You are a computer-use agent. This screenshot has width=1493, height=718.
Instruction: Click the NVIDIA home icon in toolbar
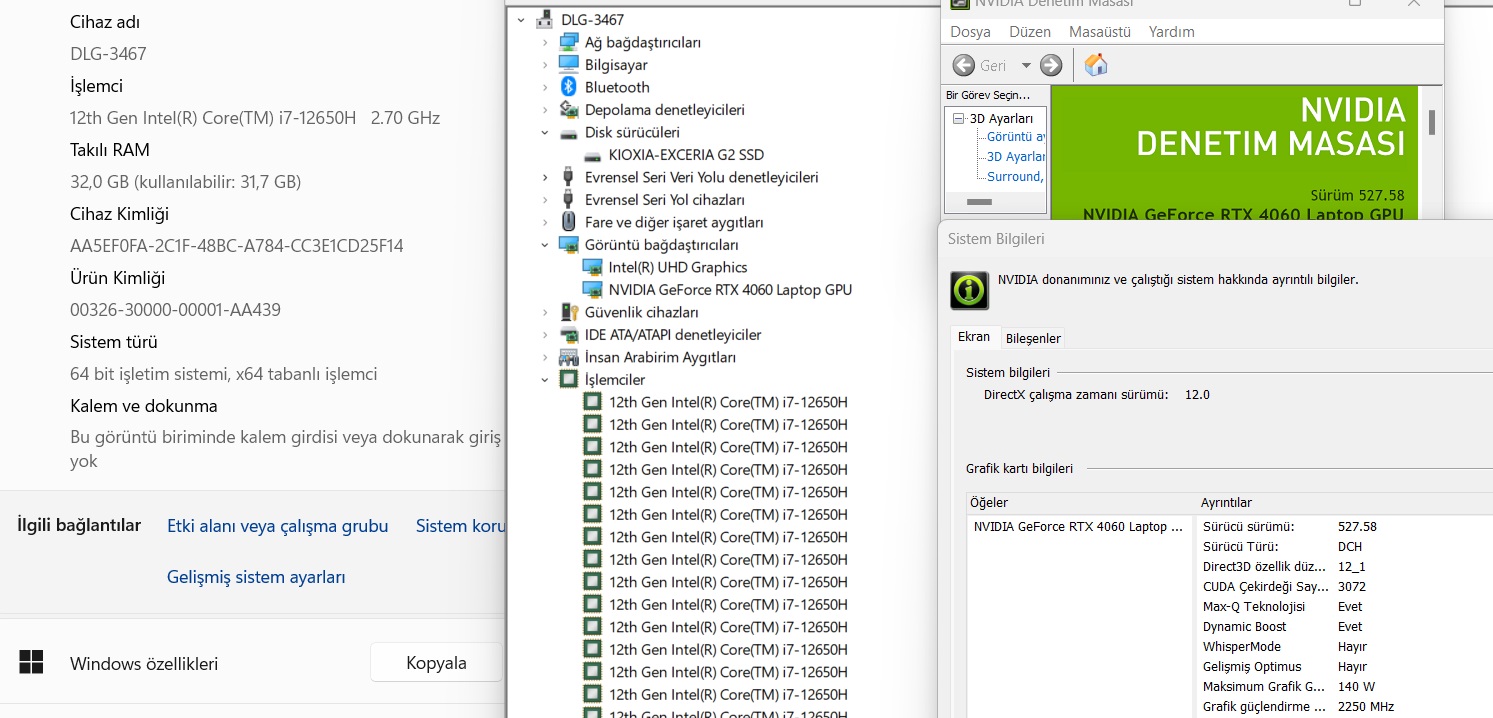[x=1096, y=65]
